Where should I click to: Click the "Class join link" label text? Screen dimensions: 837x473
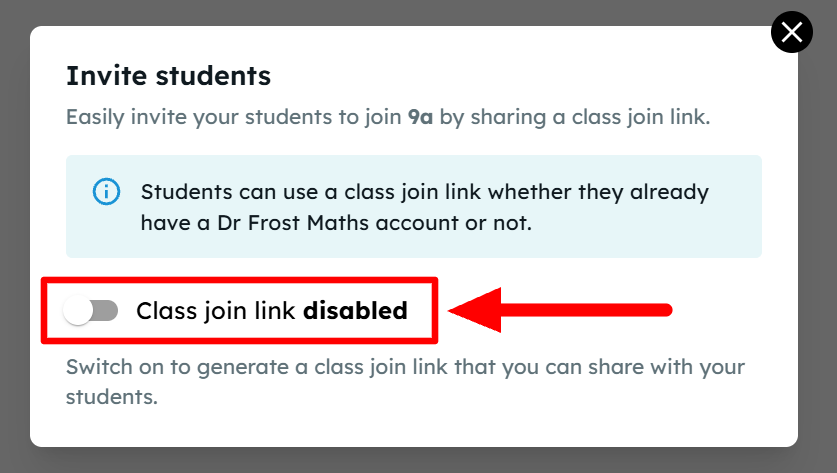[216, 311]
